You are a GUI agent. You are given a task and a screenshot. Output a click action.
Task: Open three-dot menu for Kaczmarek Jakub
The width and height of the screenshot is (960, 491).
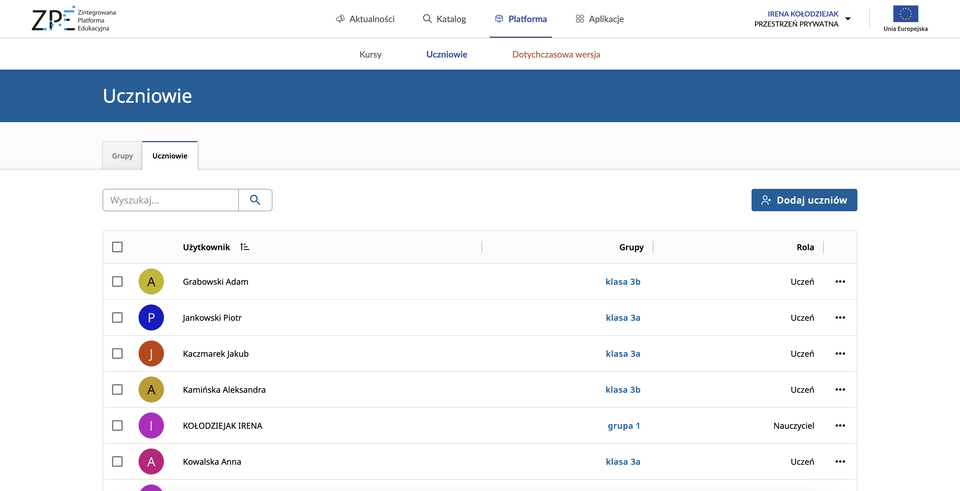840,354
